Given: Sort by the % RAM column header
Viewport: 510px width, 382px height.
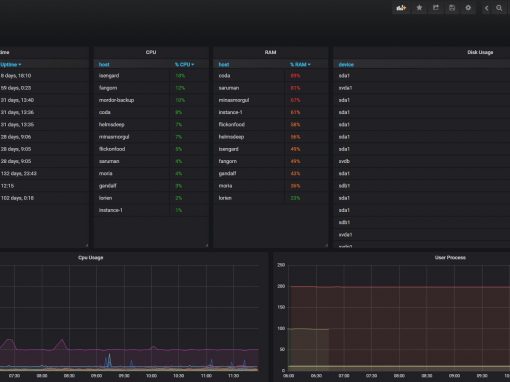Looking at the screenshot, I should click(300, 64).
